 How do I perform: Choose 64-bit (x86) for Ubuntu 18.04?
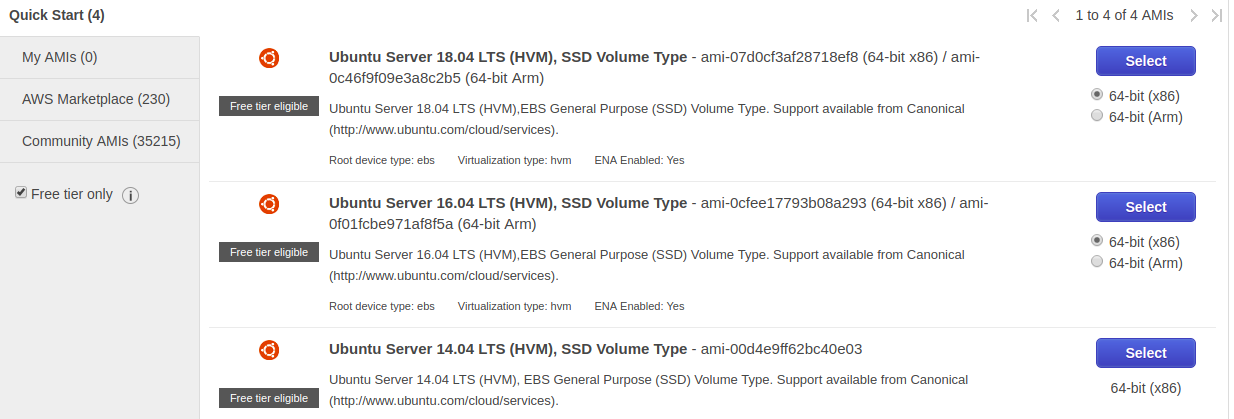point(1097,95)
